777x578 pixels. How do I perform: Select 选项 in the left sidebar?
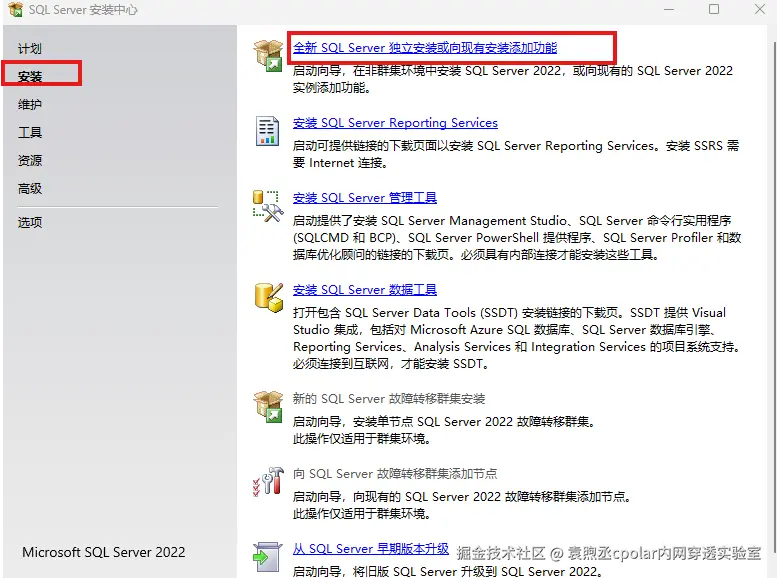click(30, 222)
